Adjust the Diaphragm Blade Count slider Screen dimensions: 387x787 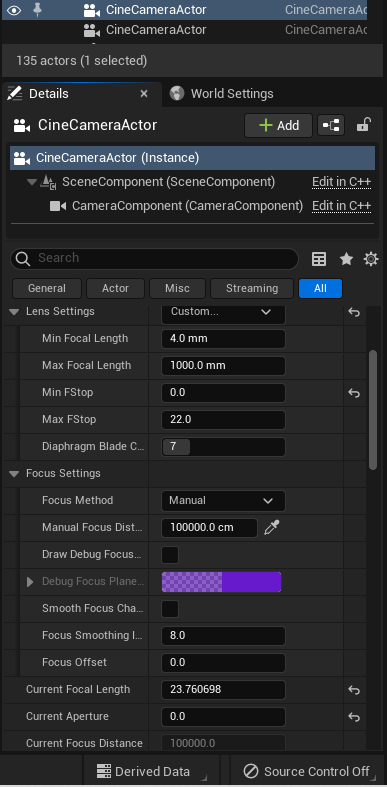coord(223,447)
